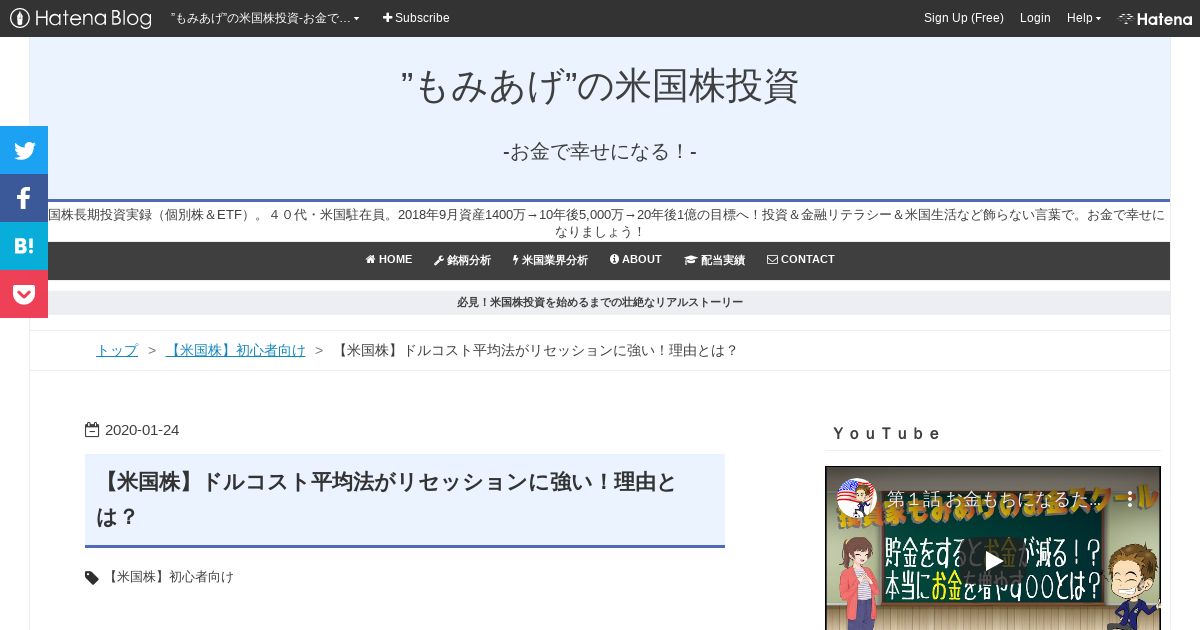1200x630 pixels.
Task: Open the Login link
Action: pos(1035,18)
